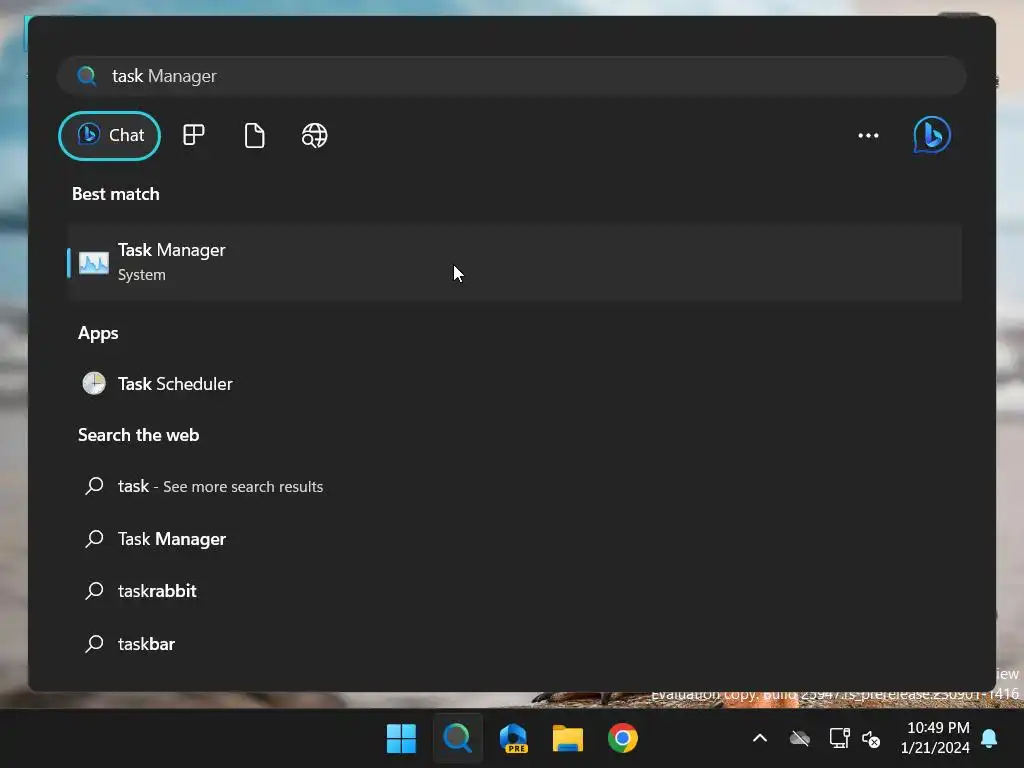
Task: Launch Google Chrome from taskbar
Action: (x=622, y=739)
